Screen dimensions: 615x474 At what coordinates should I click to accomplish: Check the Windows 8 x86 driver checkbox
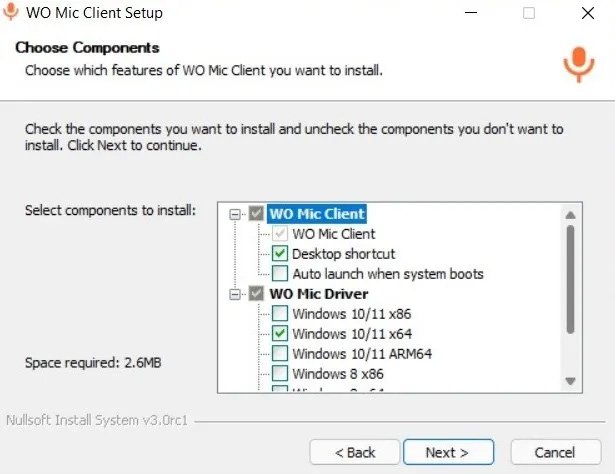280,374
